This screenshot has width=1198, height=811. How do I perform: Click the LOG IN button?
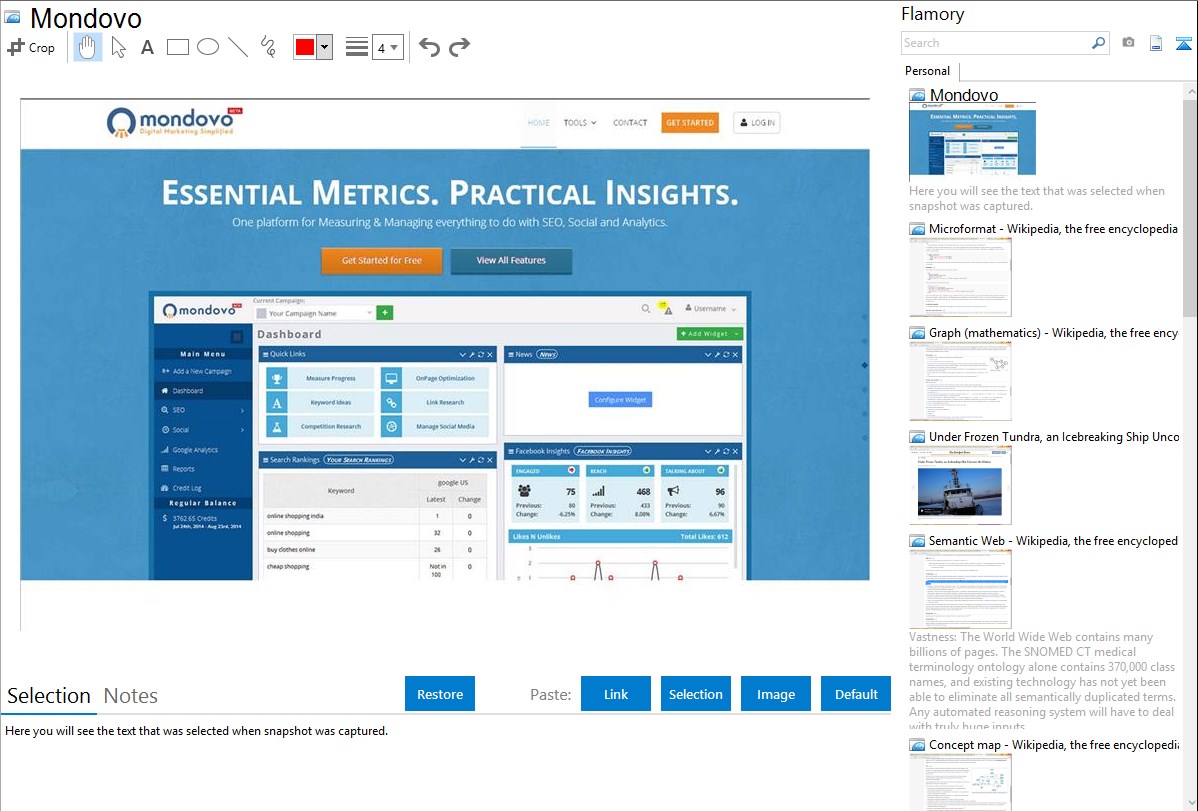pos(757,122)
